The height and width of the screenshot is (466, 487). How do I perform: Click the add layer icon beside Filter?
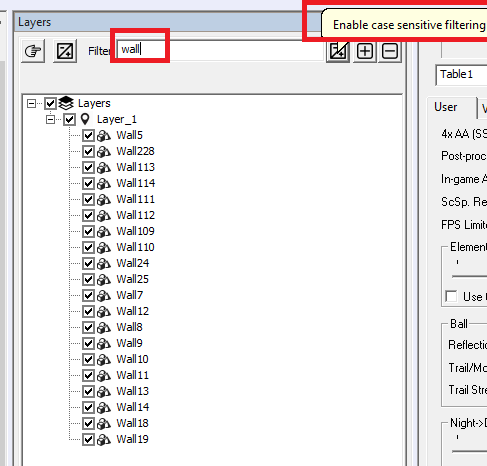[x=65, y=51]
